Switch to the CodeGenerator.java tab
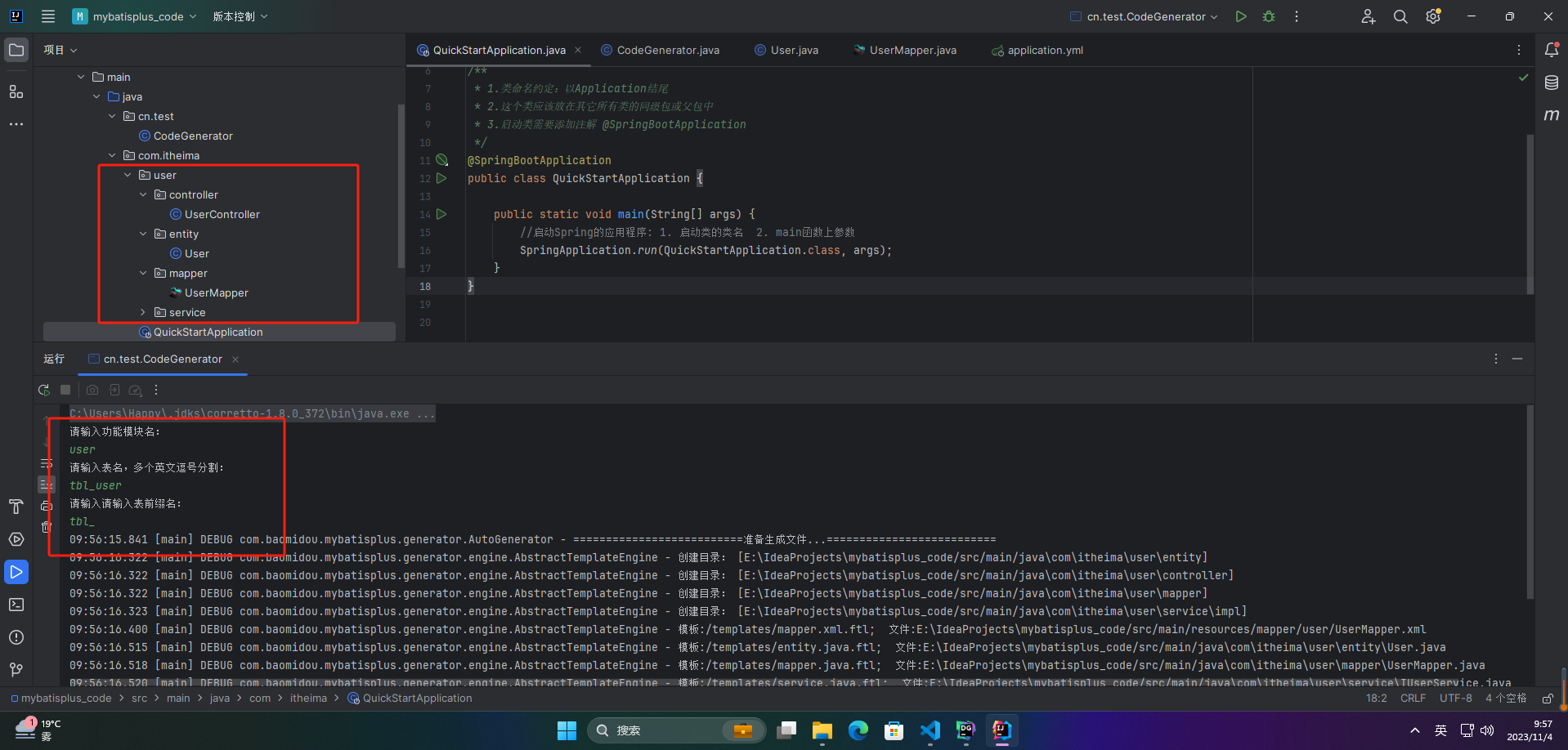This screenshot has width=1568, height=750. click(667, 50)
